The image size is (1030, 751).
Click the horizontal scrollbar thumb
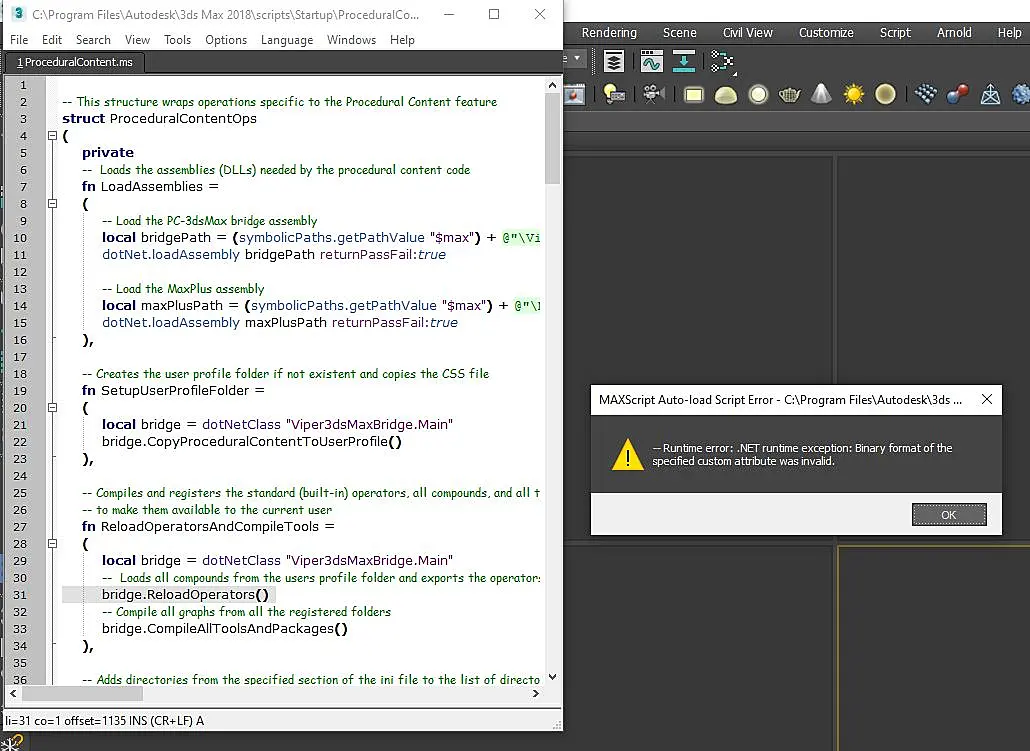(82, 693)
